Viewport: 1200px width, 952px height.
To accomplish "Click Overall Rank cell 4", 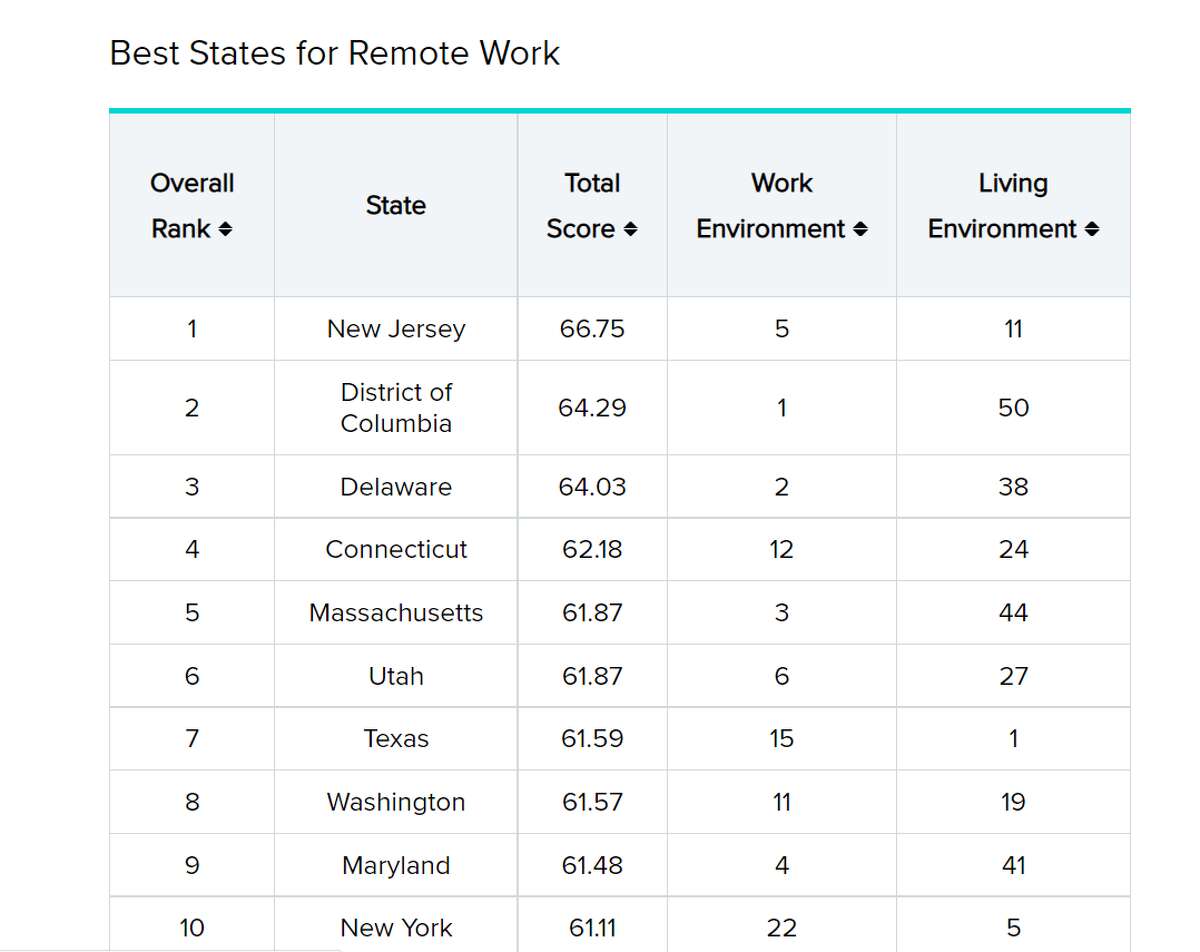I will pyautogui.click(x=191, y=550).
